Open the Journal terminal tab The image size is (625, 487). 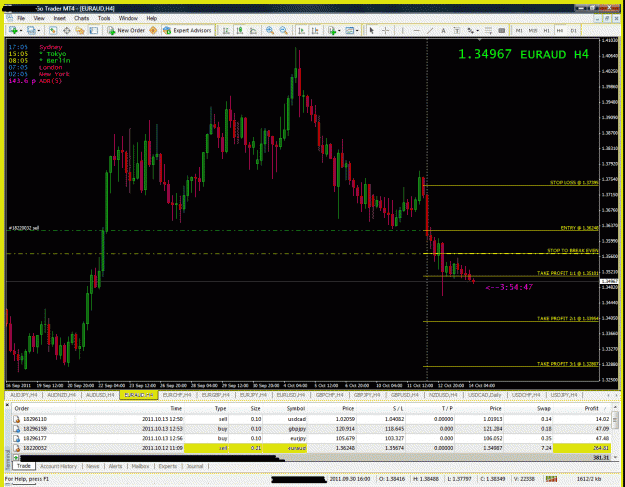[195, 466]
